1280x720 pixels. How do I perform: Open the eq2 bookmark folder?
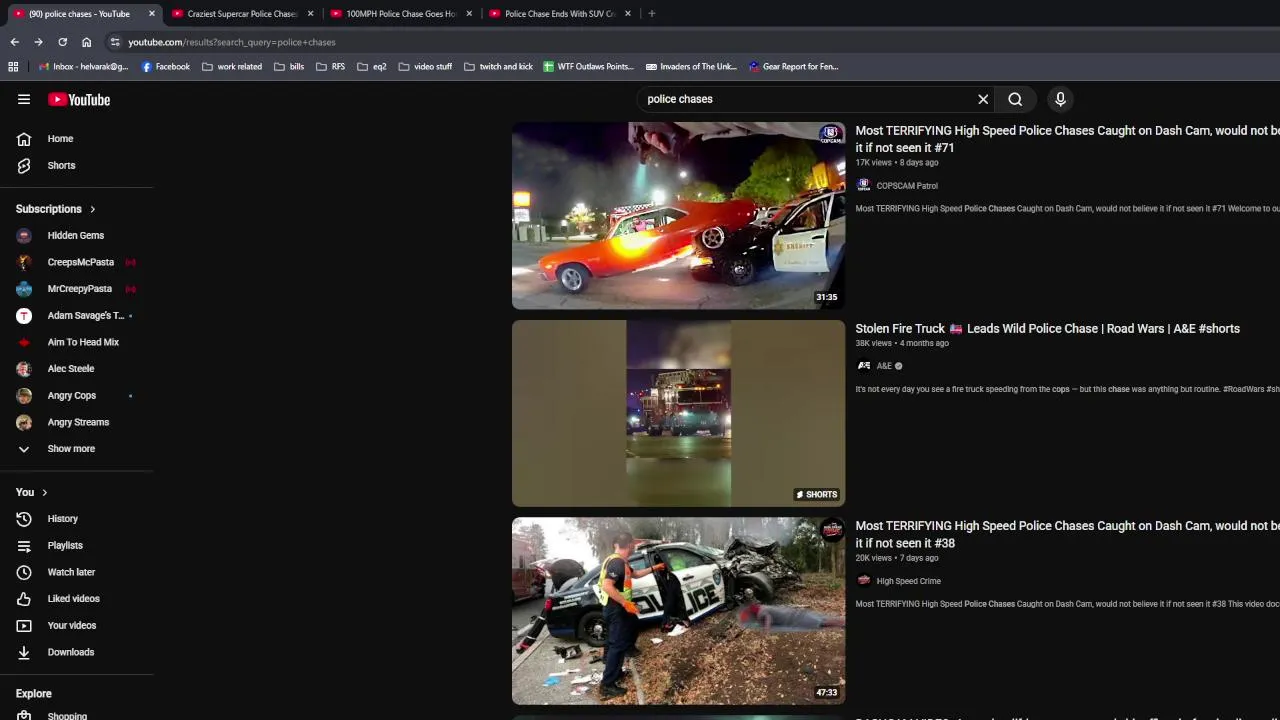[x=371, y=67]
